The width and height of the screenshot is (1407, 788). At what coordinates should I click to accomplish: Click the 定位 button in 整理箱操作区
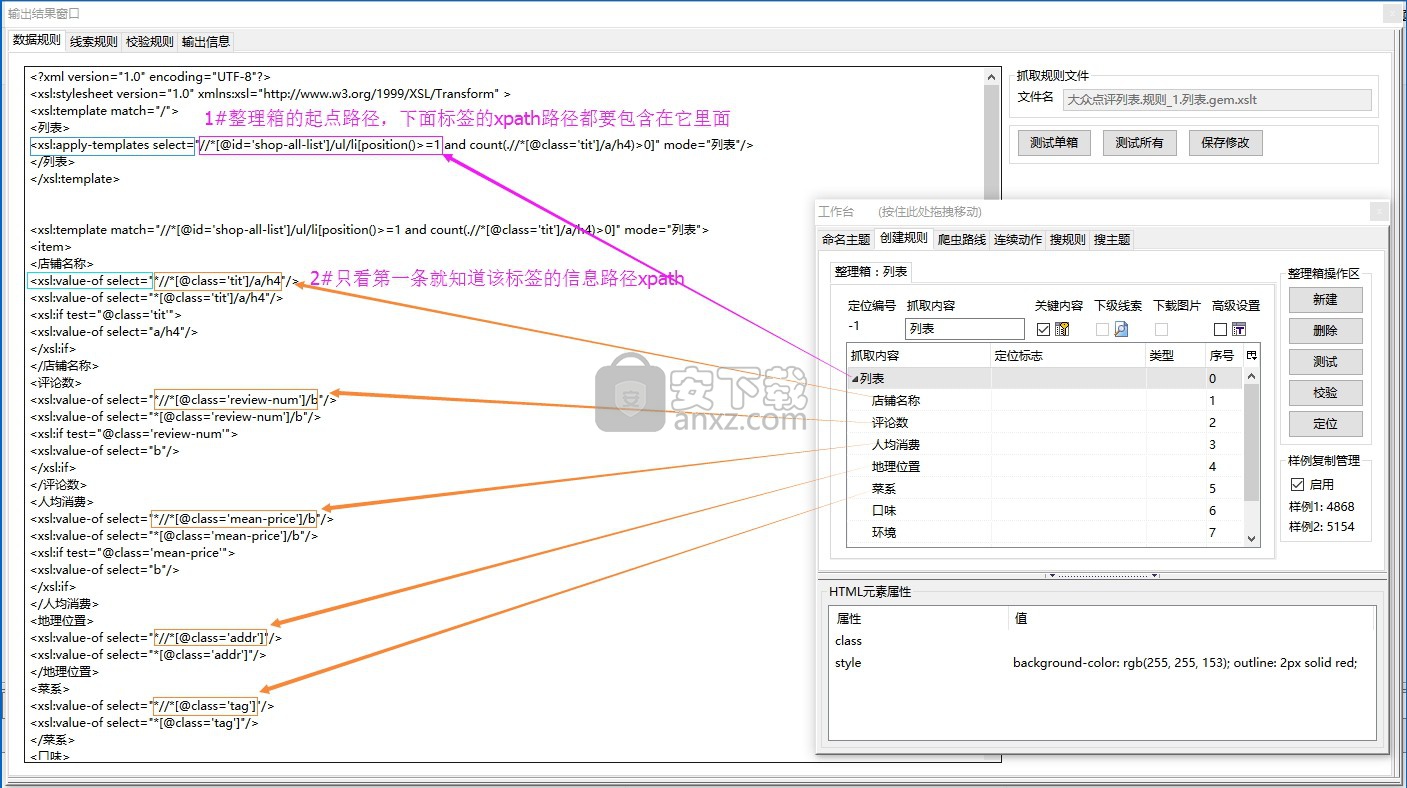tap(1325, 424)
